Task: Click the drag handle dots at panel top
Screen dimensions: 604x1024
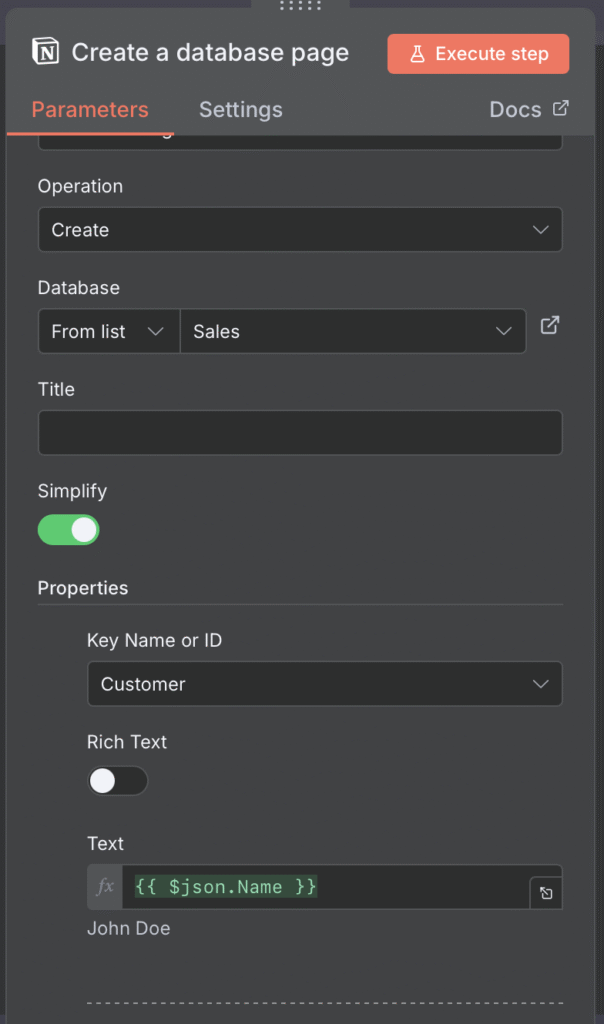Action: click(300, 6)
